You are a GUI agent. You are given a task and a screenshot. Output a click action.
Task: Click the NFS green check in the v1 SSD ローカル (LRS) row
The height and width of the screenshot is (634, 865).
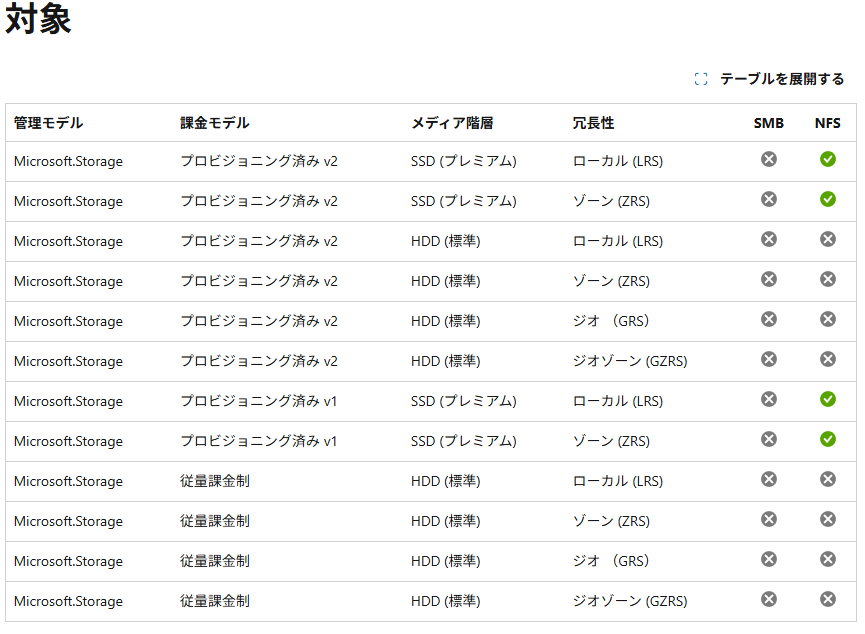point(827,399)
